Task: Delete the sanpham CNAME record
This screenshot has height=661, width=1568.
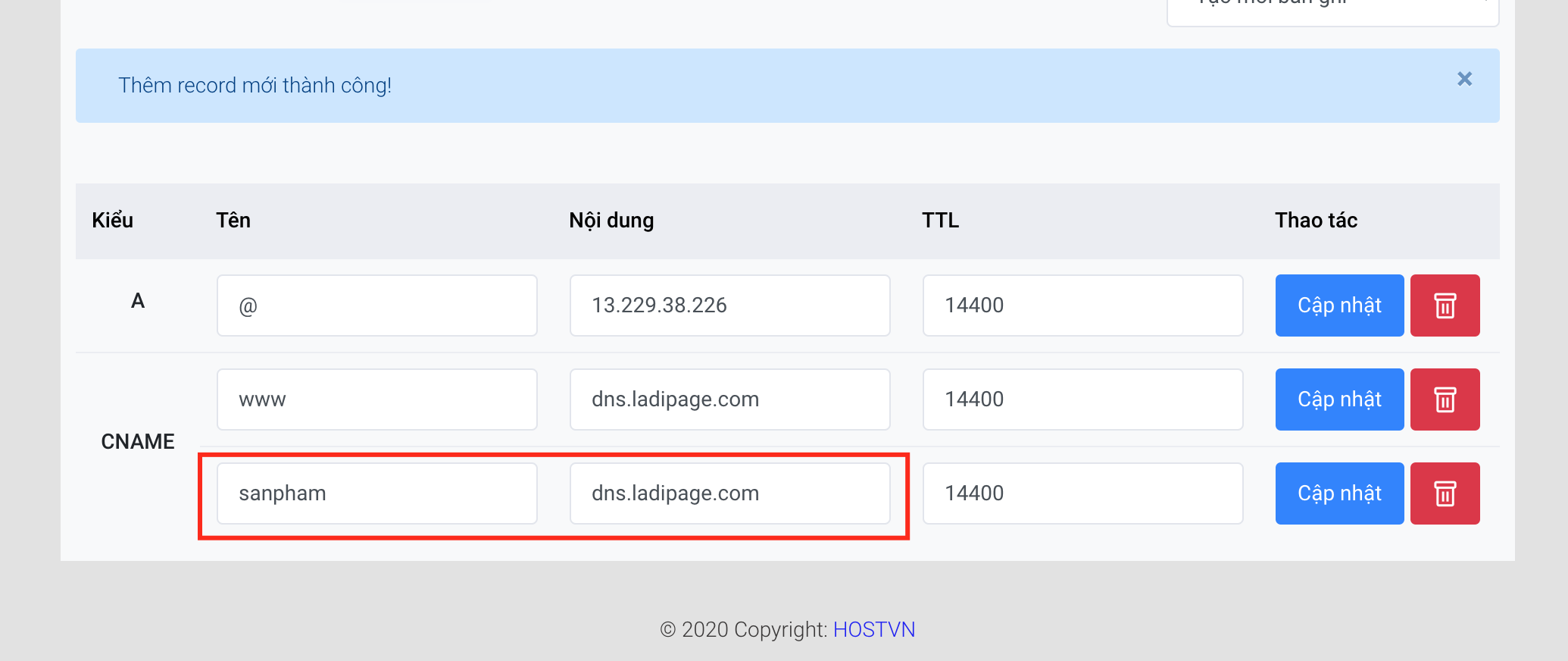Action: (1445, 493)
